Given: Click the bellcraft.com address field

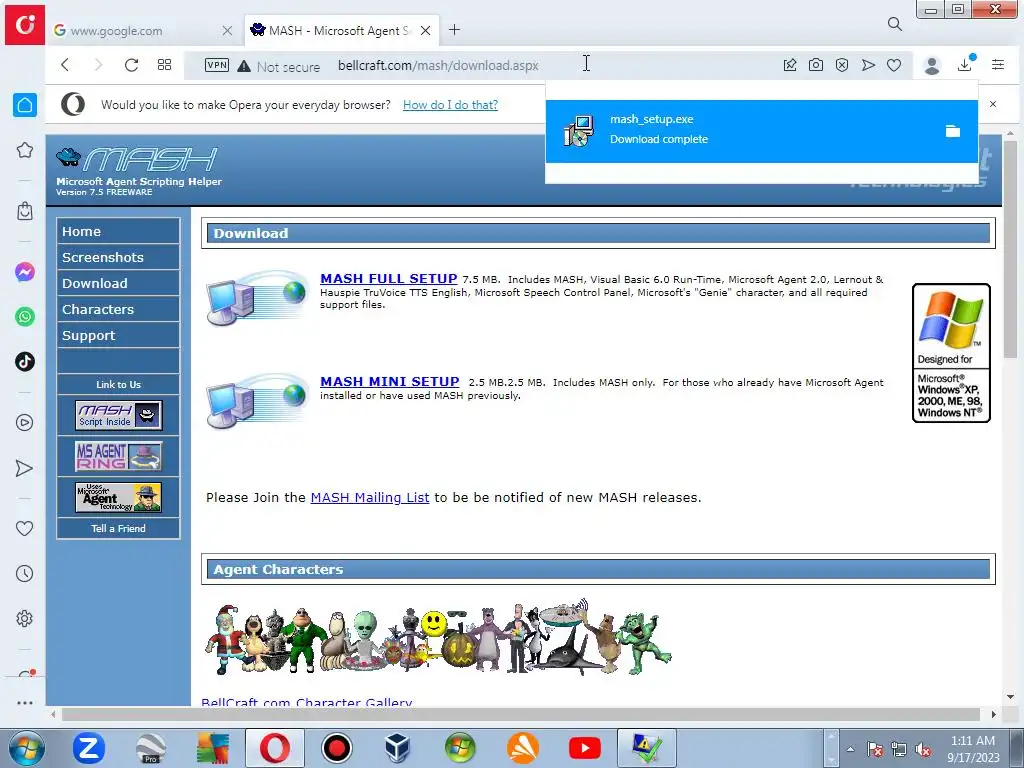Looking at the screenshot, I should point(438,65).
